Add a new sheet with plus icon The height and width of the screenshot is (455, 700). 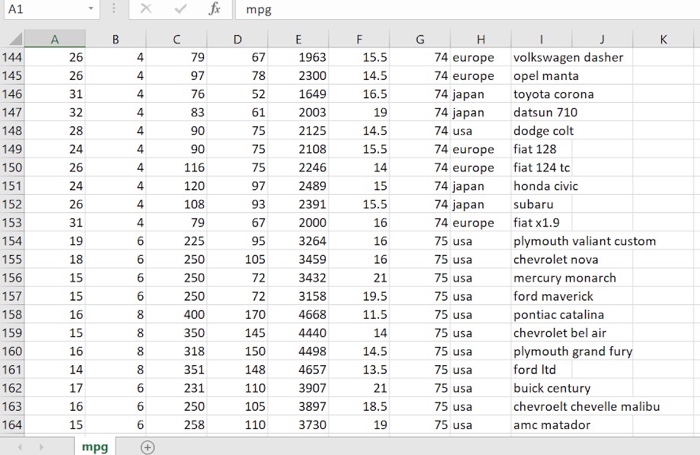tap(147, 447)
